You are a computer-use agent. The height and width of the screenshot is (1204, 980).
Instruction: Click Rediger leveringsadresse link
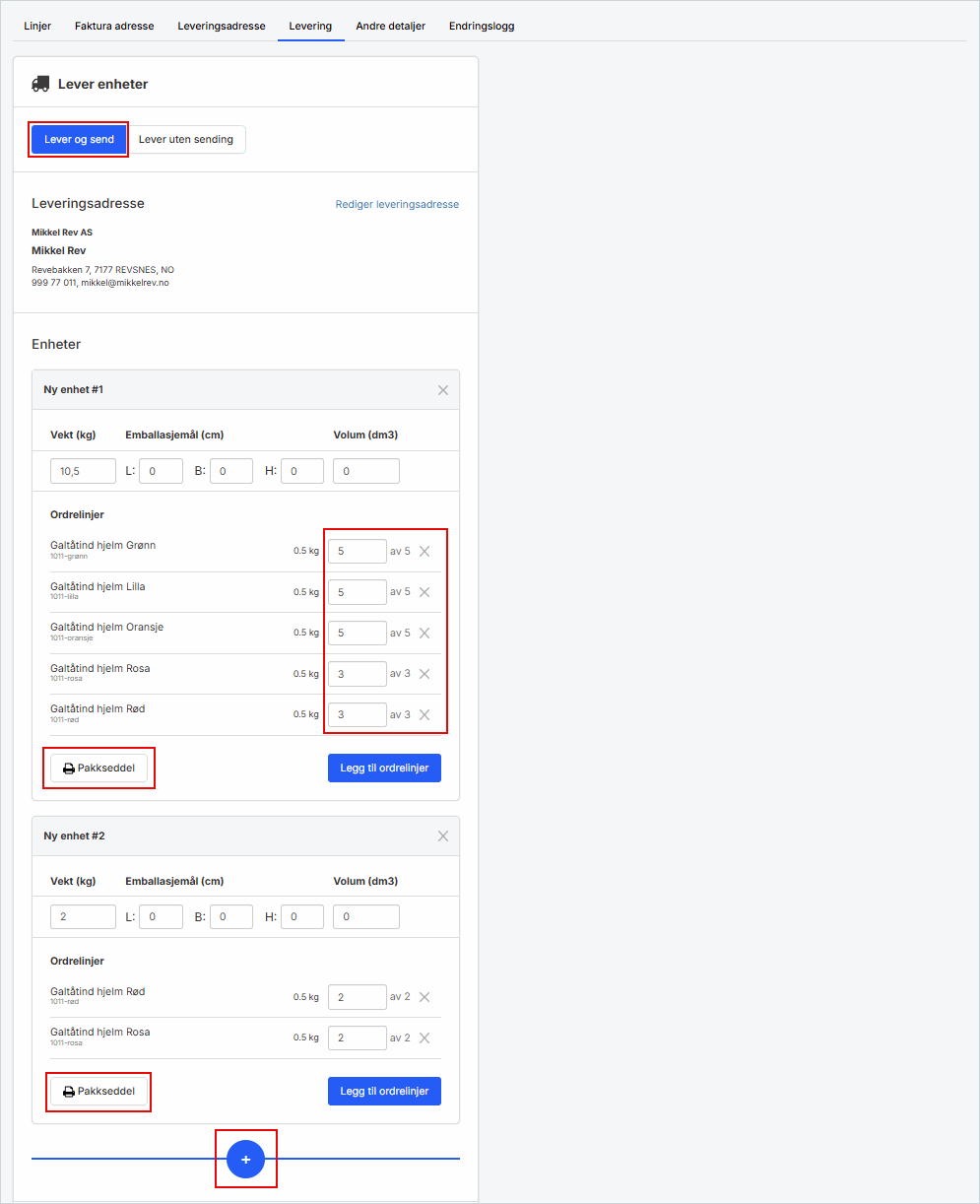pos(397,205)
